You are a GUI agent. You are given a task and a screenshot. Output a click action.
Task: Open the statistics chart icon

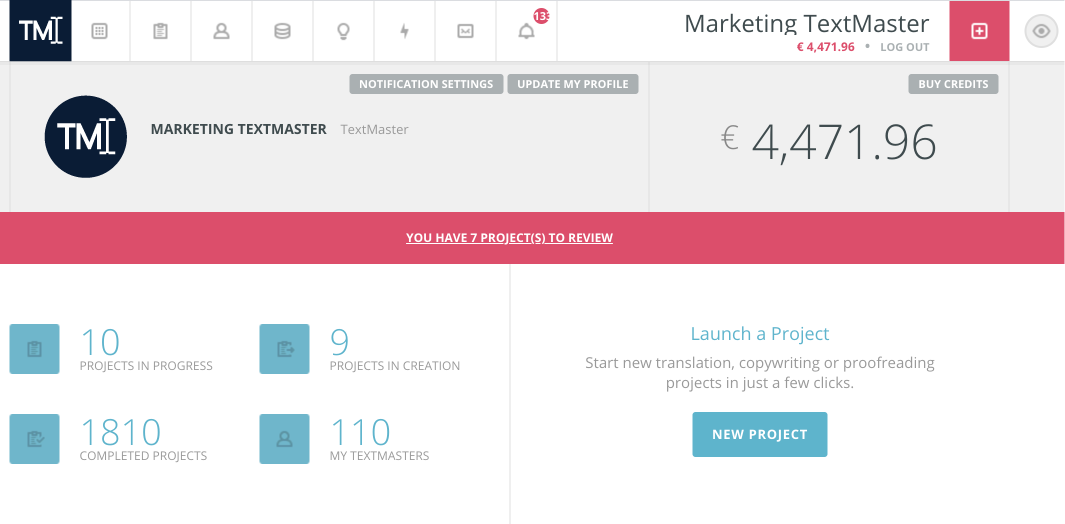[465, 31]
